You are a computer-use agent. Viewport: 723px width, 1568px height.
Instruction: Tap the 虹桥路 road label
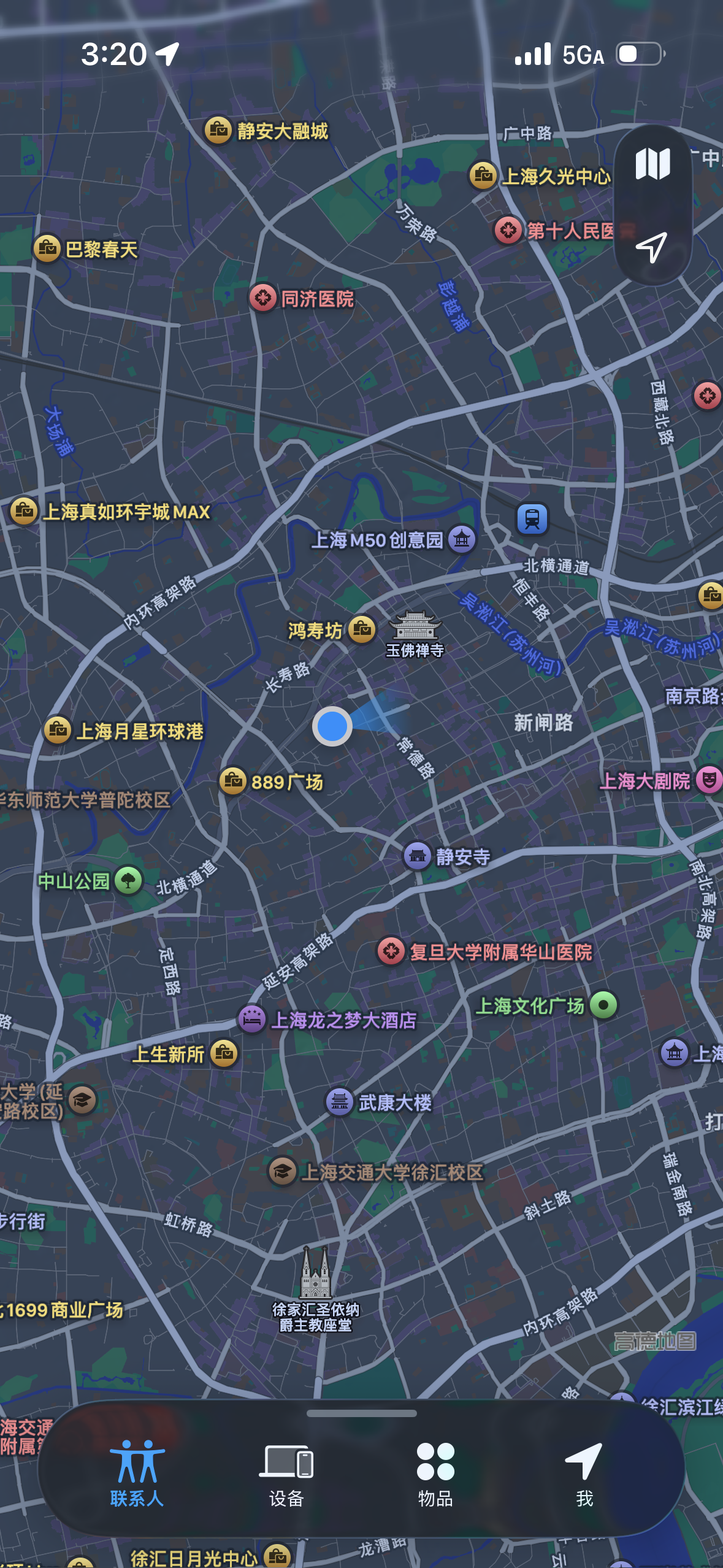(188, 1224)
